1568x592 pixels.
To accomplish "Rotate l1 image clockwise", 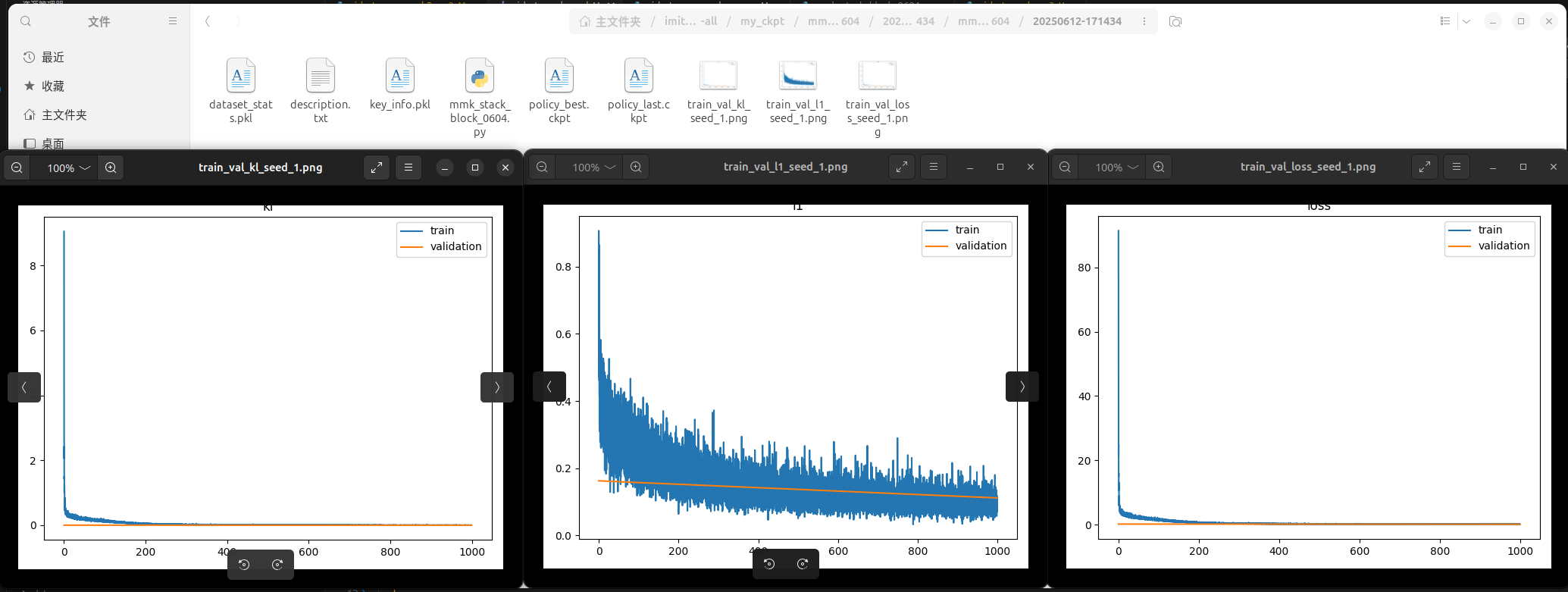I will coord(803,563).
